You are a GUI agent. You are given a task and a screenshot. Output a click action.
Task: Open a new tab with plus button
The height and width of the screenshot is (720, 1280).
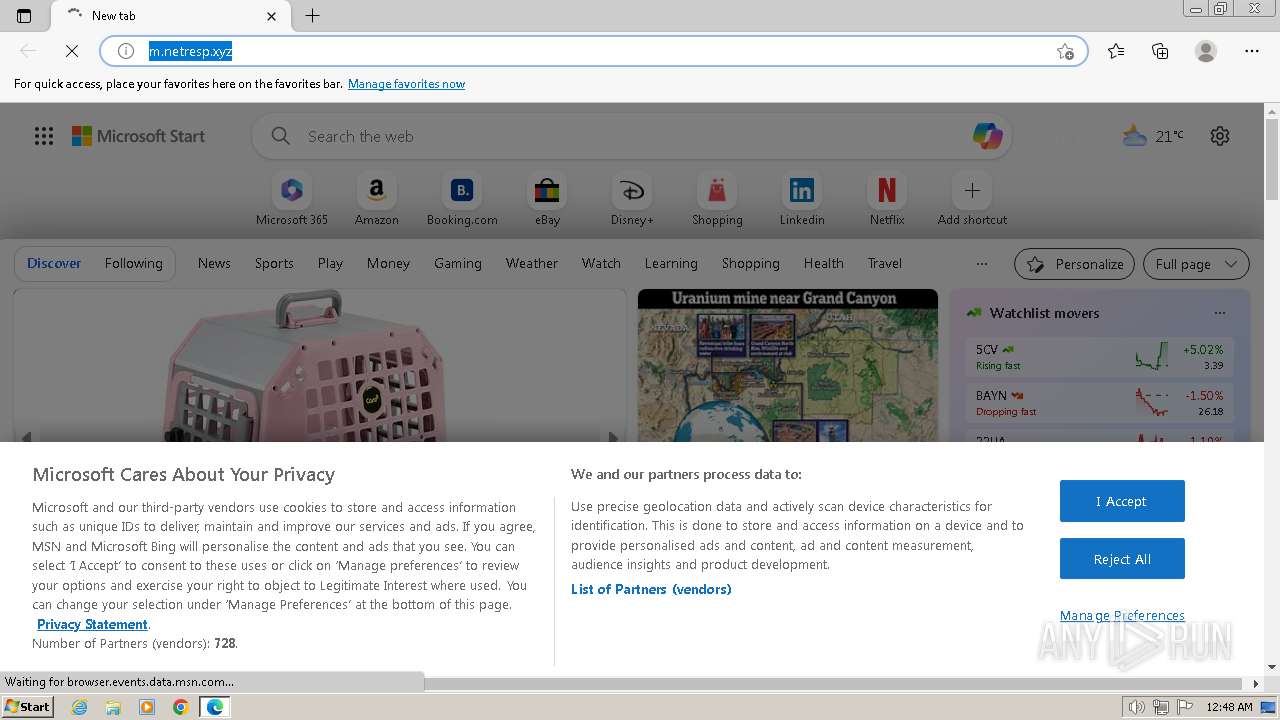click(312, 15)
